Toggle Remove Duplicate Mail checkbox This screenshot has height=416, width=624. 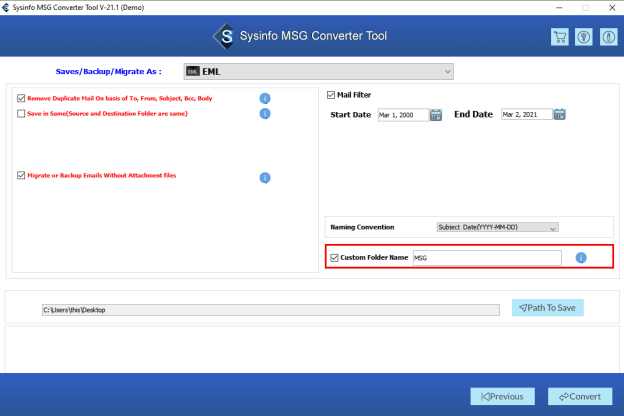[21, 98]
